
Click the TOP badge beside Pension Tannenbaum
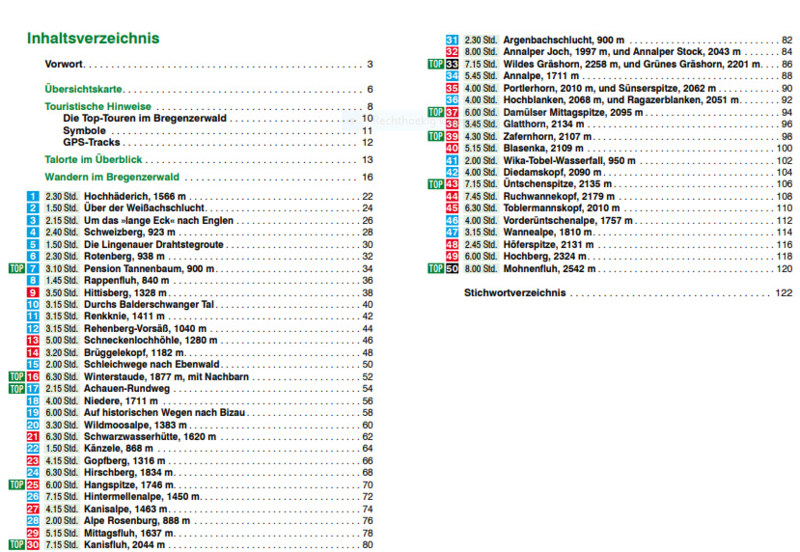pyautogui.click(x=17, y=268)
